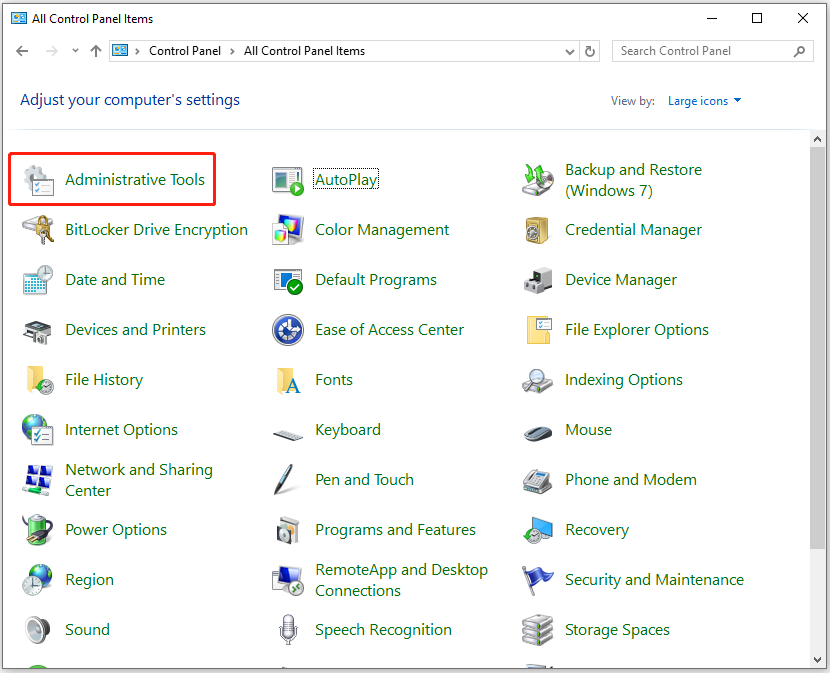Click the Default Programs icon
This screenshot has height=673, width=830.
[x=288, y=281]
